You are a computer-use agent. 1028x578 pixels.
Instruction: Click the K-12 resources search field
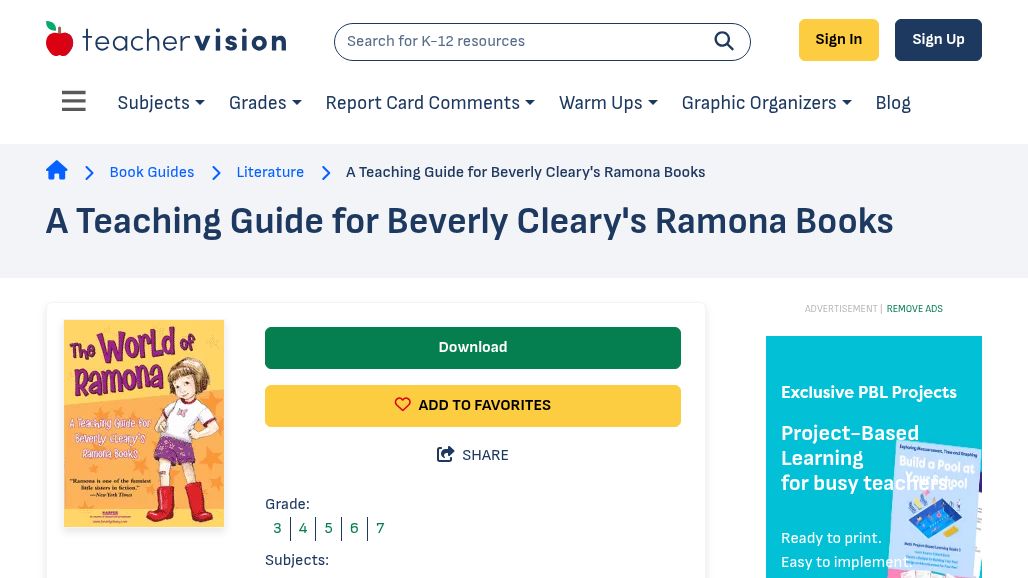pos(520,42)
